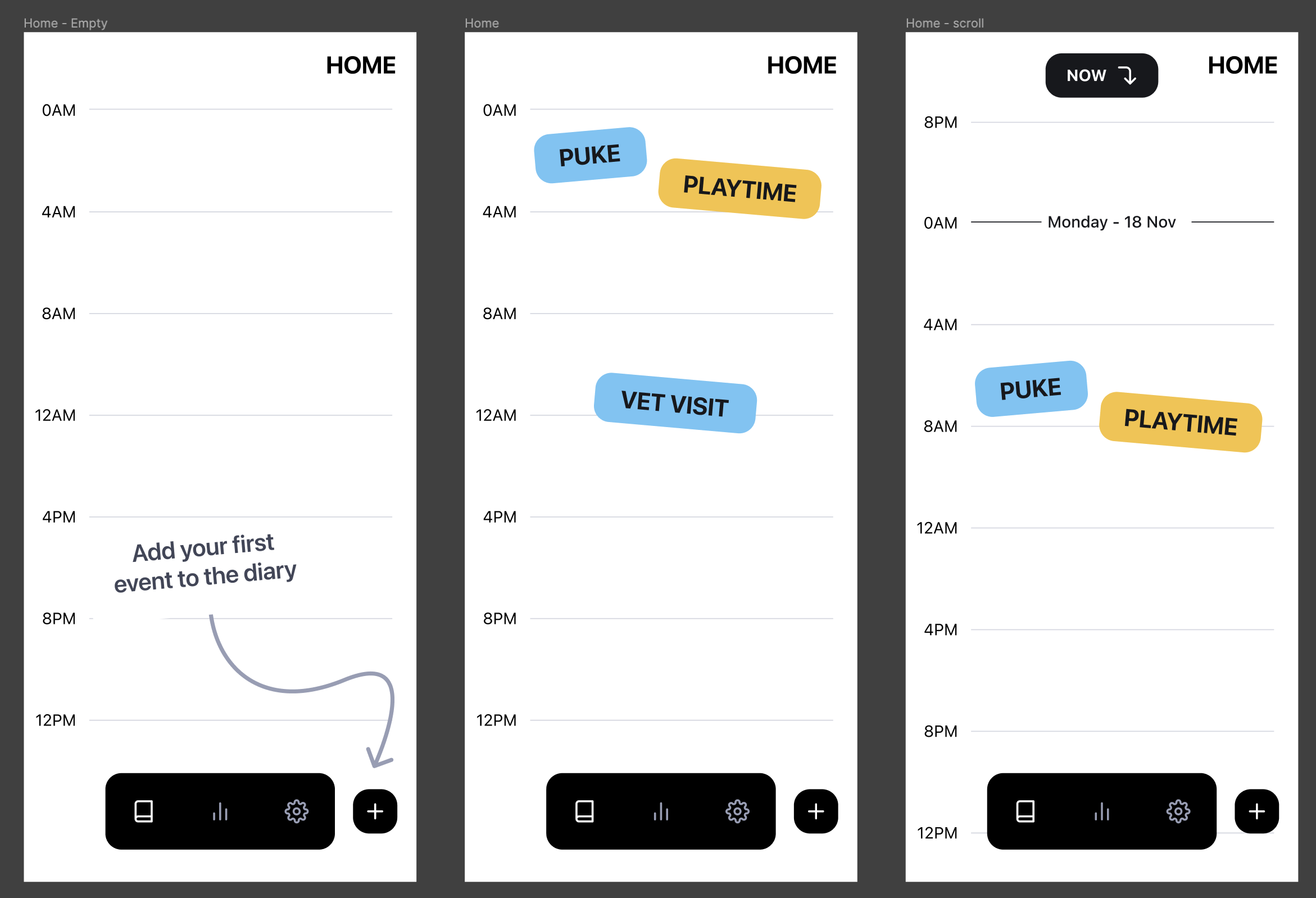Tap settings gear on scrolled screen
The width and height of the screenshot is (1316, 898).
pyautogui.click(x=1178, y=811)
